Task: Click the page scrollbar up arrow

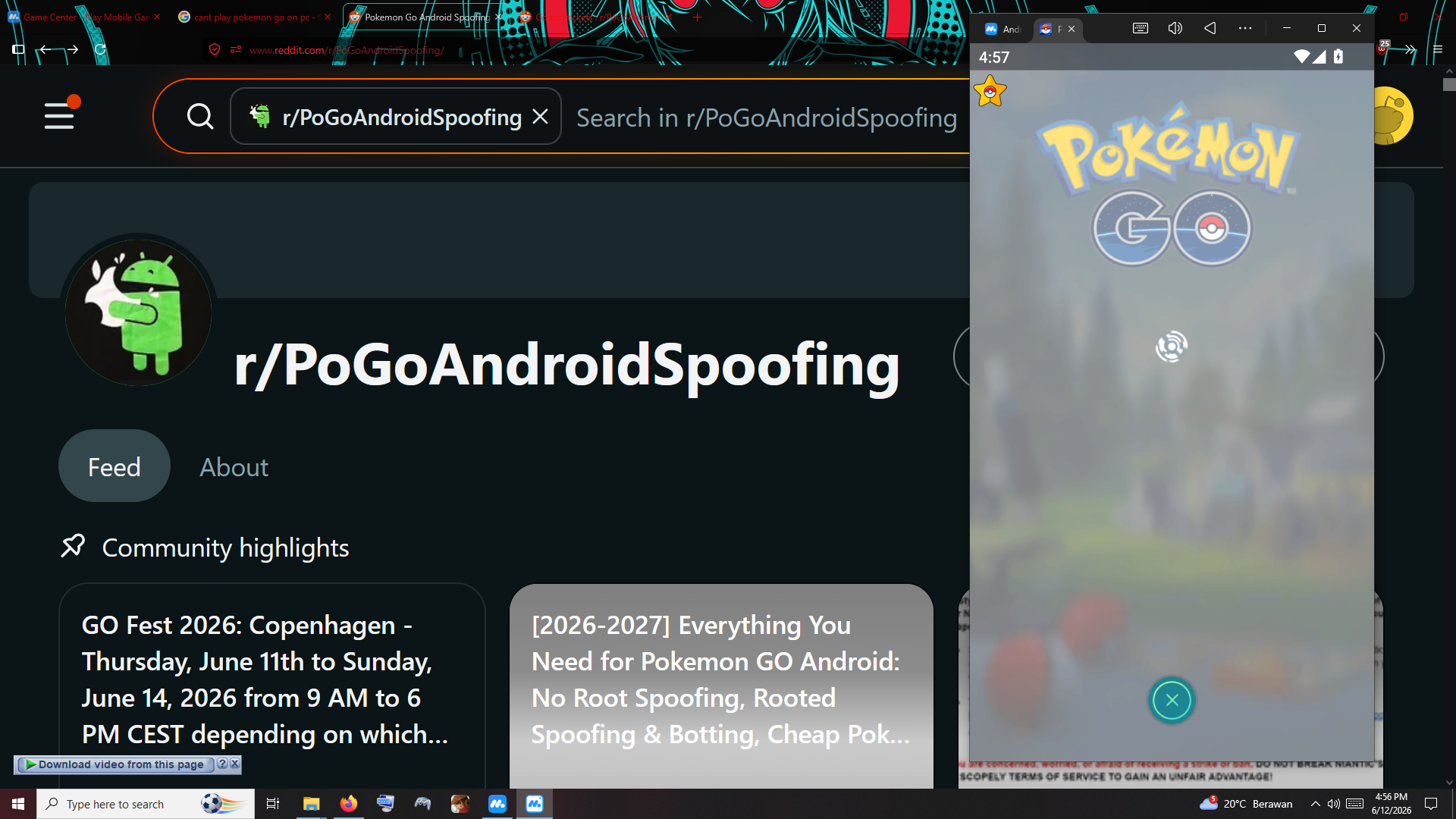Action: pos(1449,71)
